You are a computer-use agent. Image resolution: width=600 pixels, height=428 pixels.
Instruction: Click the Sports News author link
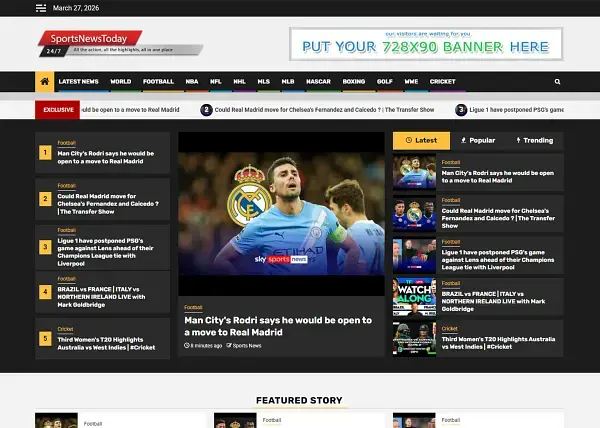coord(246,346)
